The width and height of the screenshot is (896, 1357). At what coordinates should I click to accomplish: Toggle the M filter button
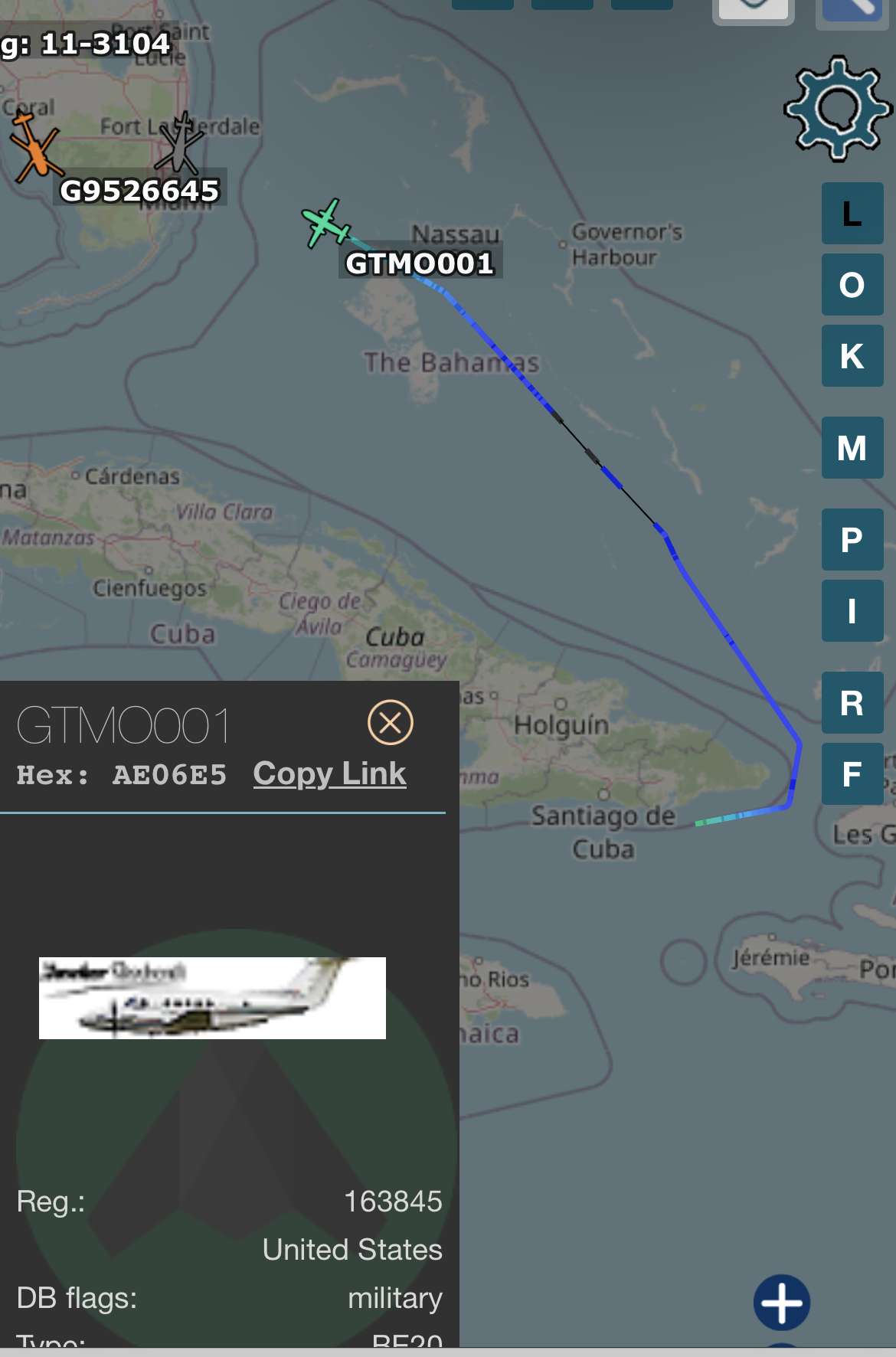852,448
